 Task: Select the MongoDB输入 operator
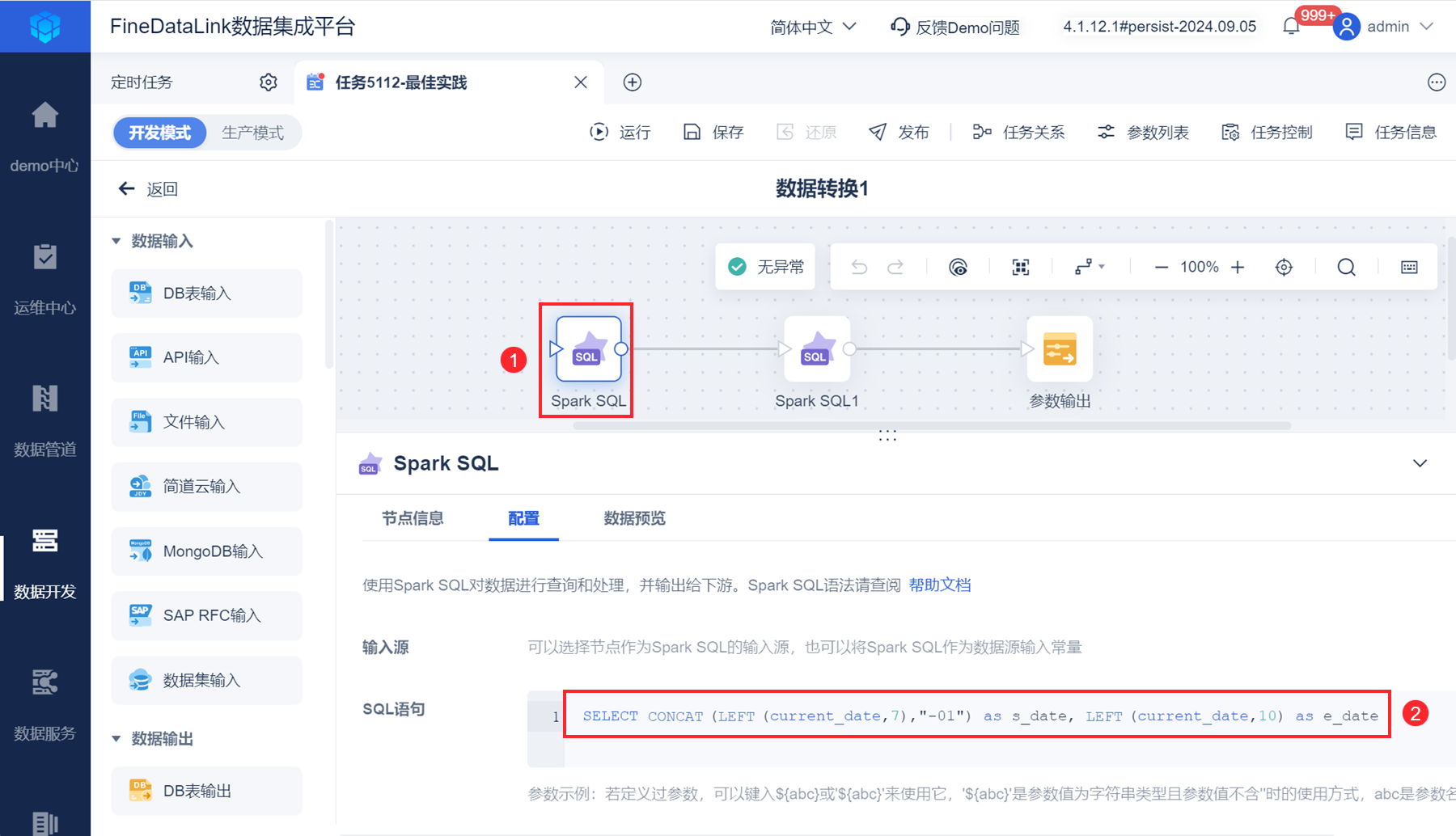207,551
